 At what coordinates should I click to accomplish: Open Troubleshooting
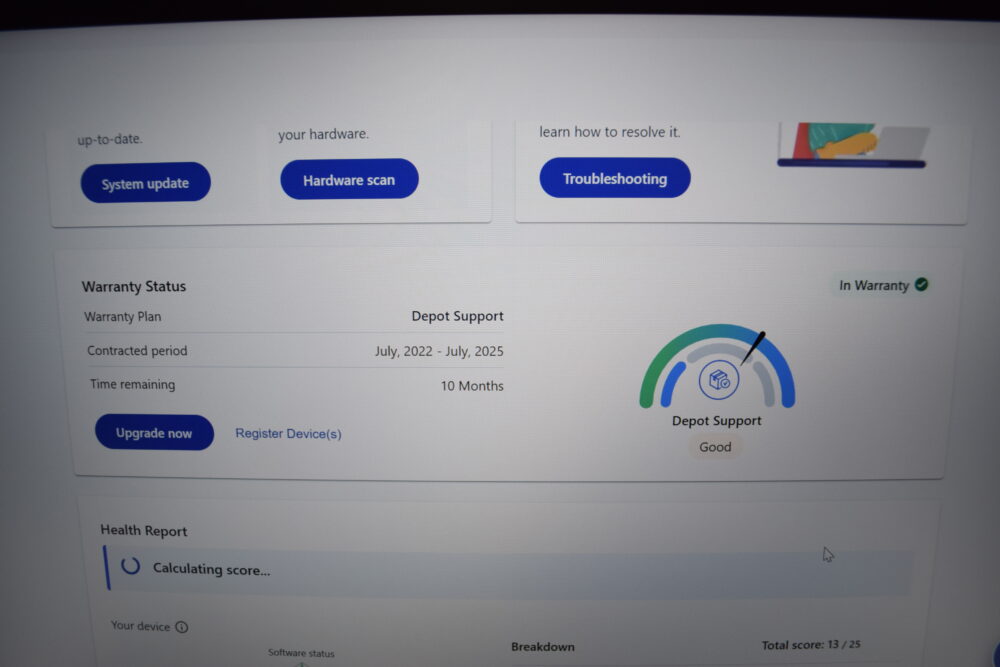click(615, 178)
